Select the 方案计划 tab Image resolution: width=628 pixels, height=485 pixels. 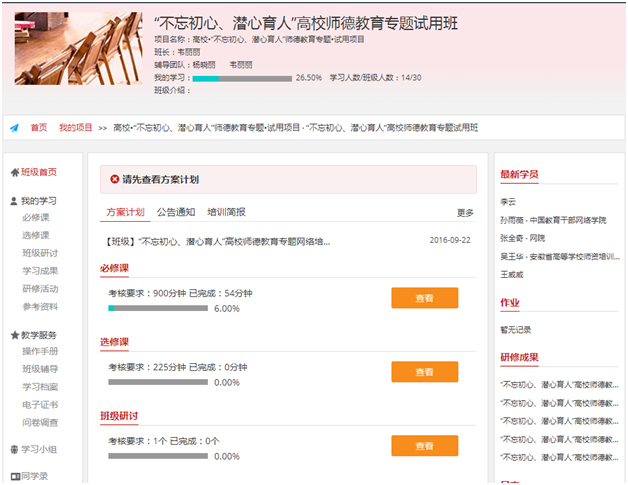(125, 212)
